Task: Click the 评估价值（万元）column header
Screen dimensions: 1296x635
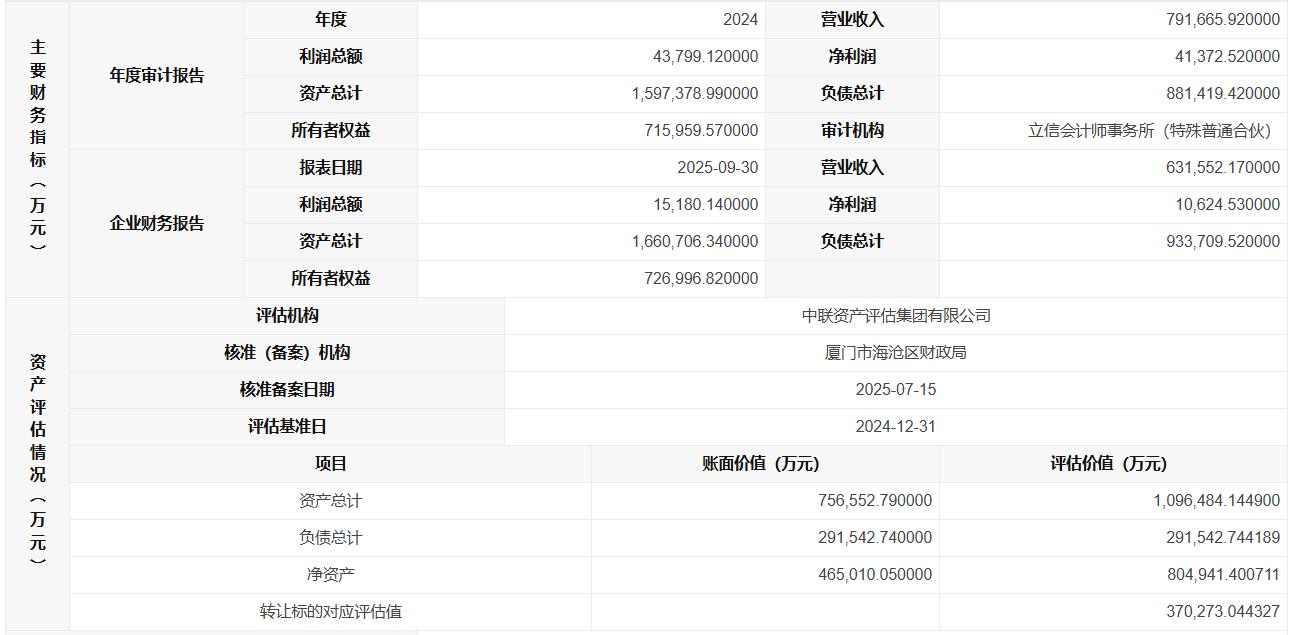Action: point(1113,464)
